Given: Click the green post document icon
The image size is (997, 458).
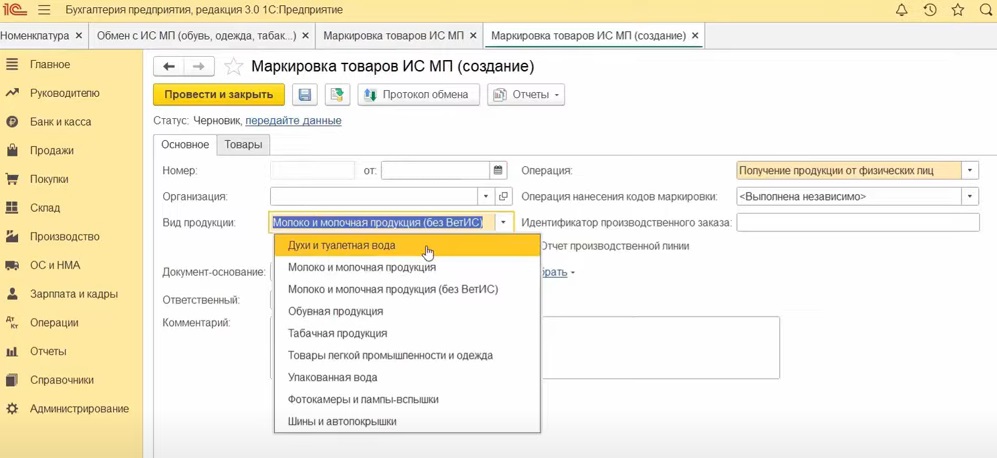Looking at the screenshot, I should [x=337, y=95].
